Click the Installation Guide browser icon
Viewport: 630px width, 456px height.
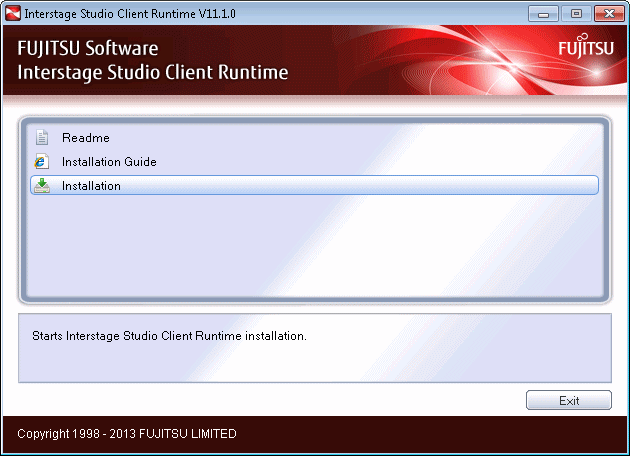point(42,162)
